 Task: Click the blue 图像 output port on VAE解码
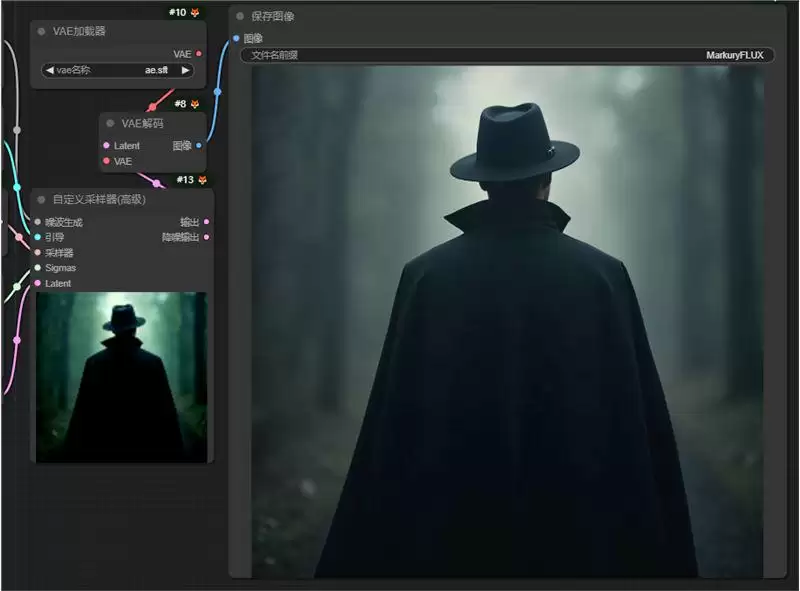198,145
